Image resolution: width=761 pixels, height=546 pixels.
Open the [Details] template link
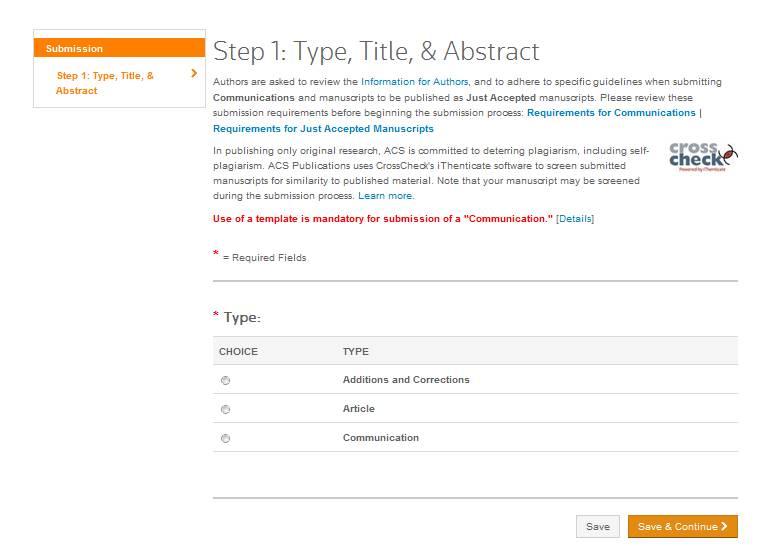point(575,219)
